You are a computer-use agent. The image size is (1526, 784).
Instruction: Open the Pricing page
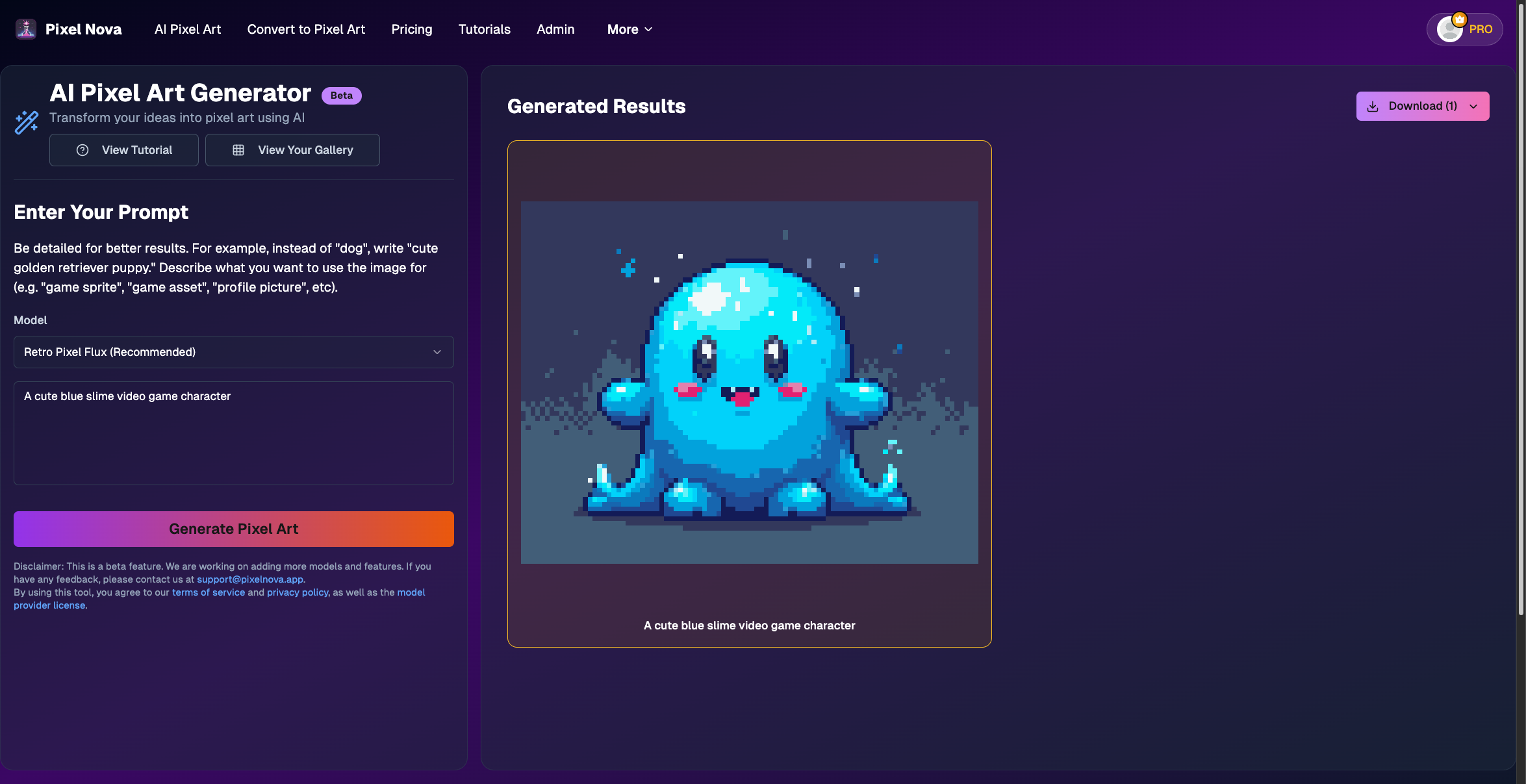(x=412, y=29)
